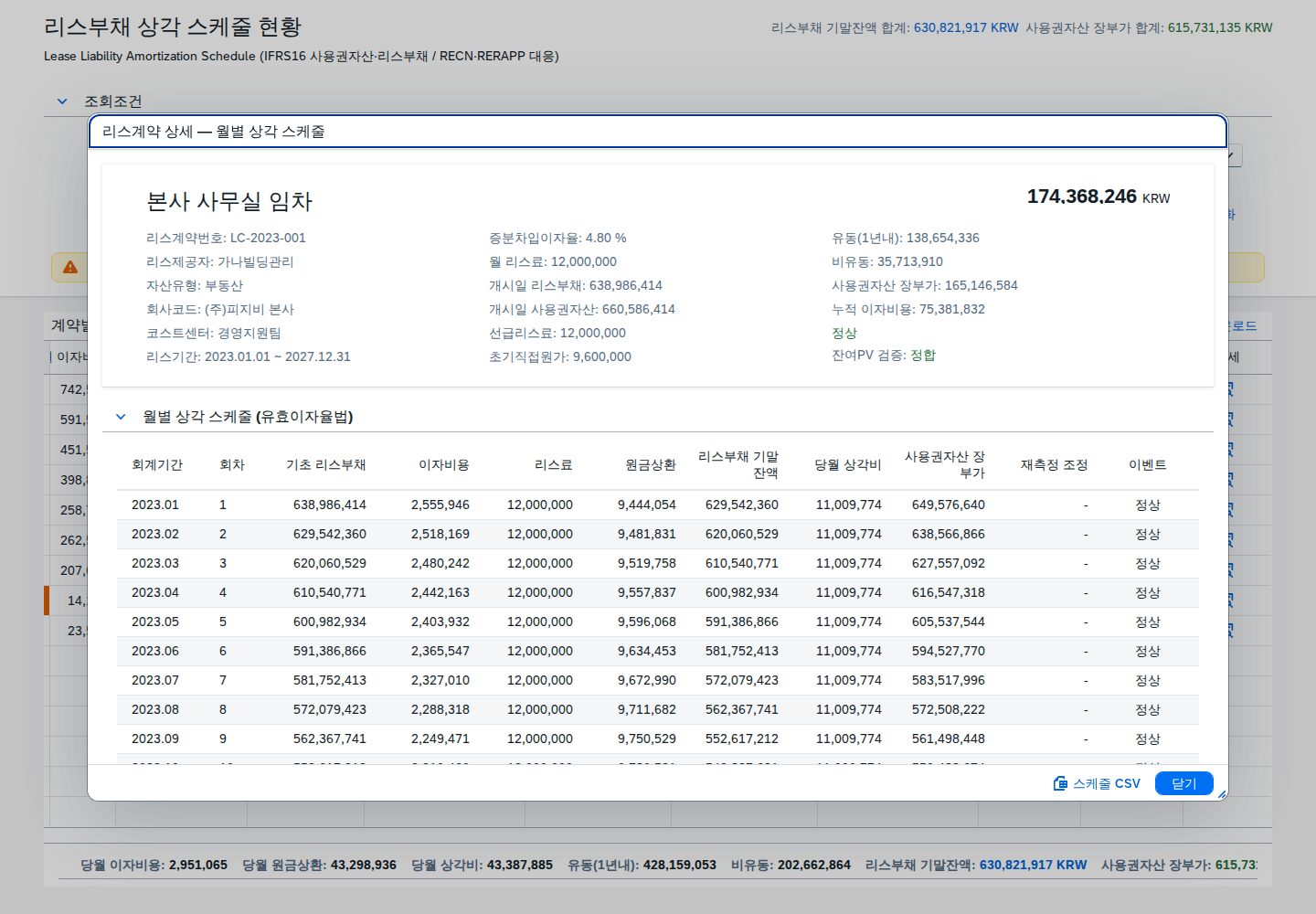Select the 2023.03 period cell

pyautogui.click(x=155, y=563)
